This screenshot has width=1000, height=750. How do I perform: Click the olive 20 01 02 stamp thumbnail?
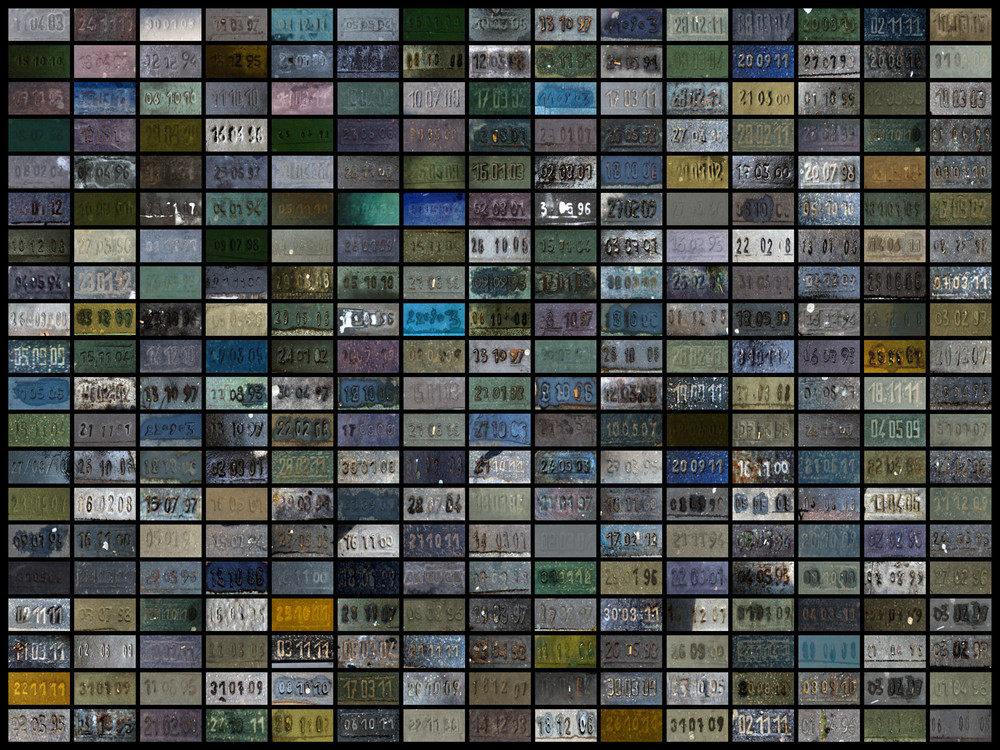tap(697, 172)
